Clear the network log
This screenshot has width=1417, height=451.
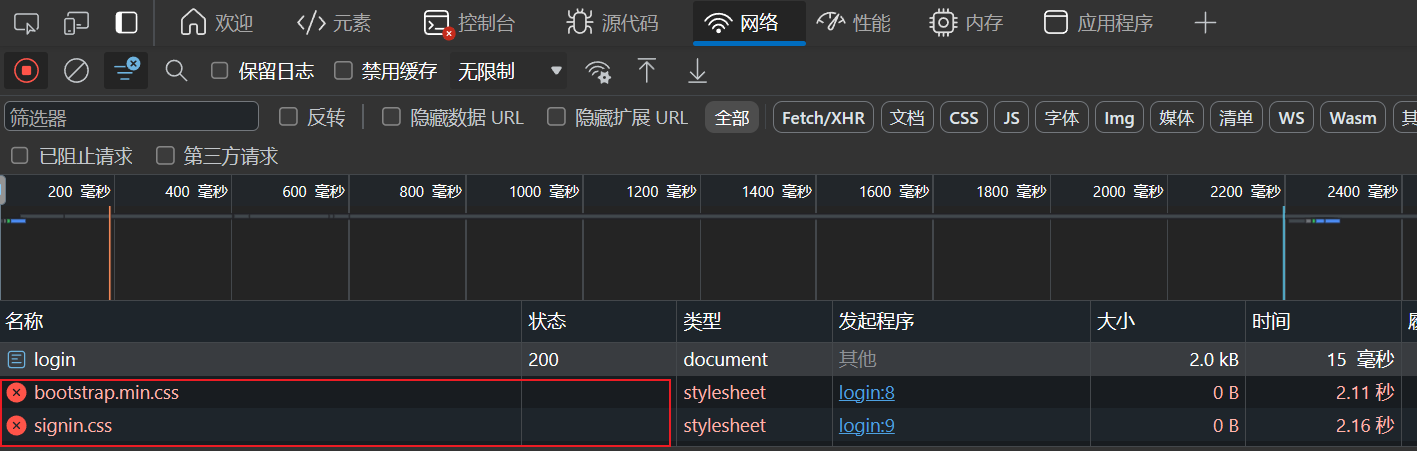click(77, 71)
